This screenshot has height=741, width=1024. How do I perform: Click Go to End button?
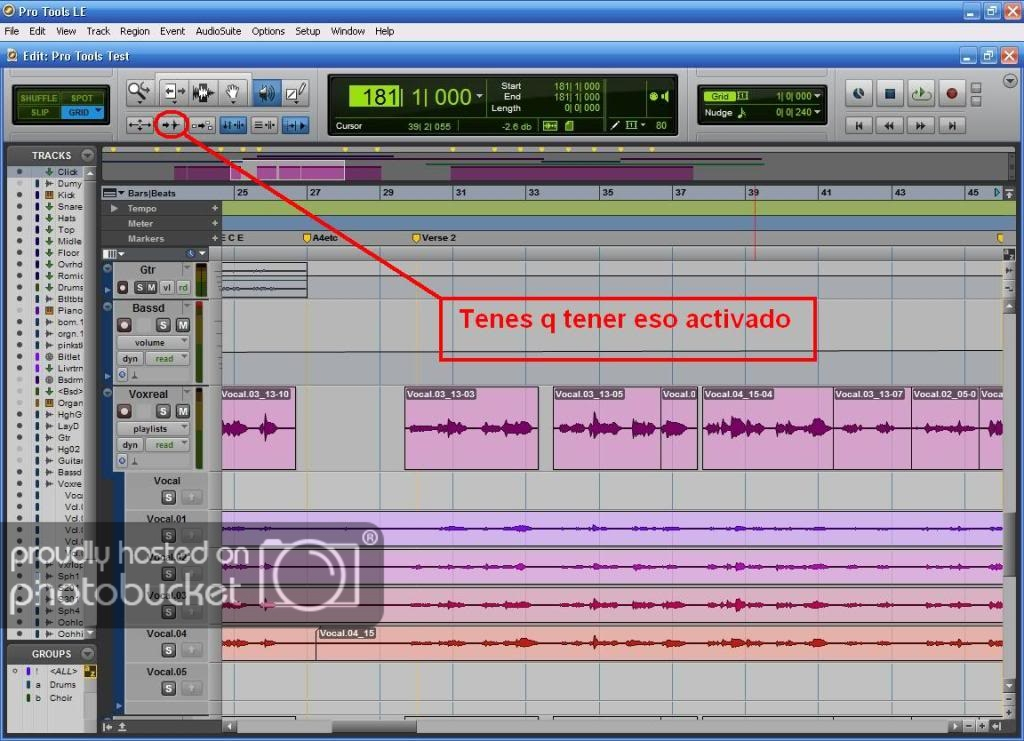(x=952, y=125)
